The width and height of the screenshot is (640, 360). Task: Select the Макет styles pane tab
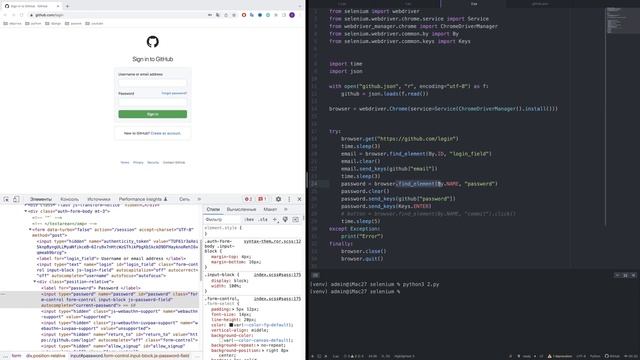(x=270, y=209)
